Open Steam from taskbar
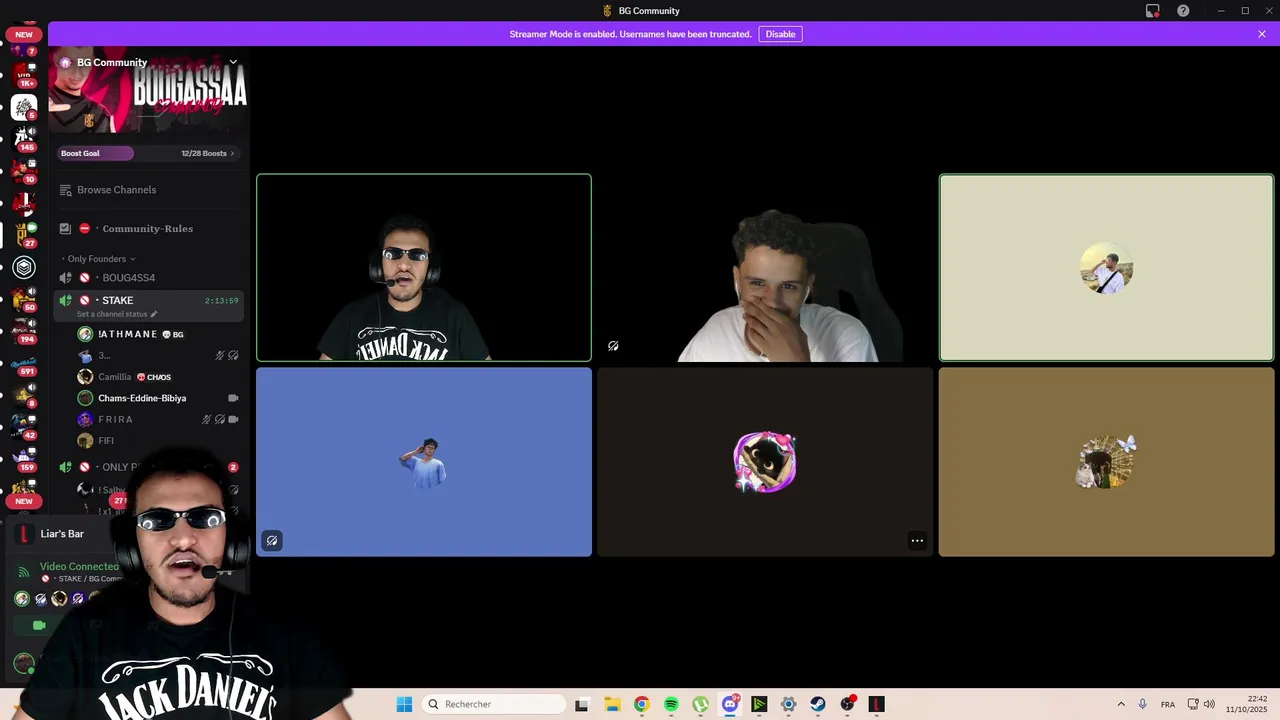 [x=818, y=704]
